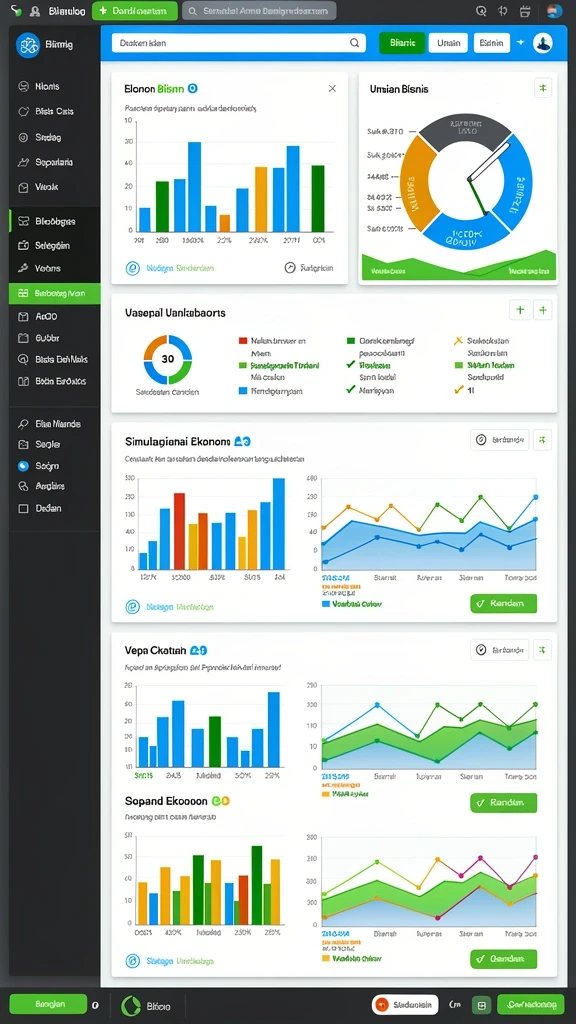Select the highlighted green sidebar menu item
This screenshot has width=576, height=1024.
pyautogui.click(x=55, y=294)
